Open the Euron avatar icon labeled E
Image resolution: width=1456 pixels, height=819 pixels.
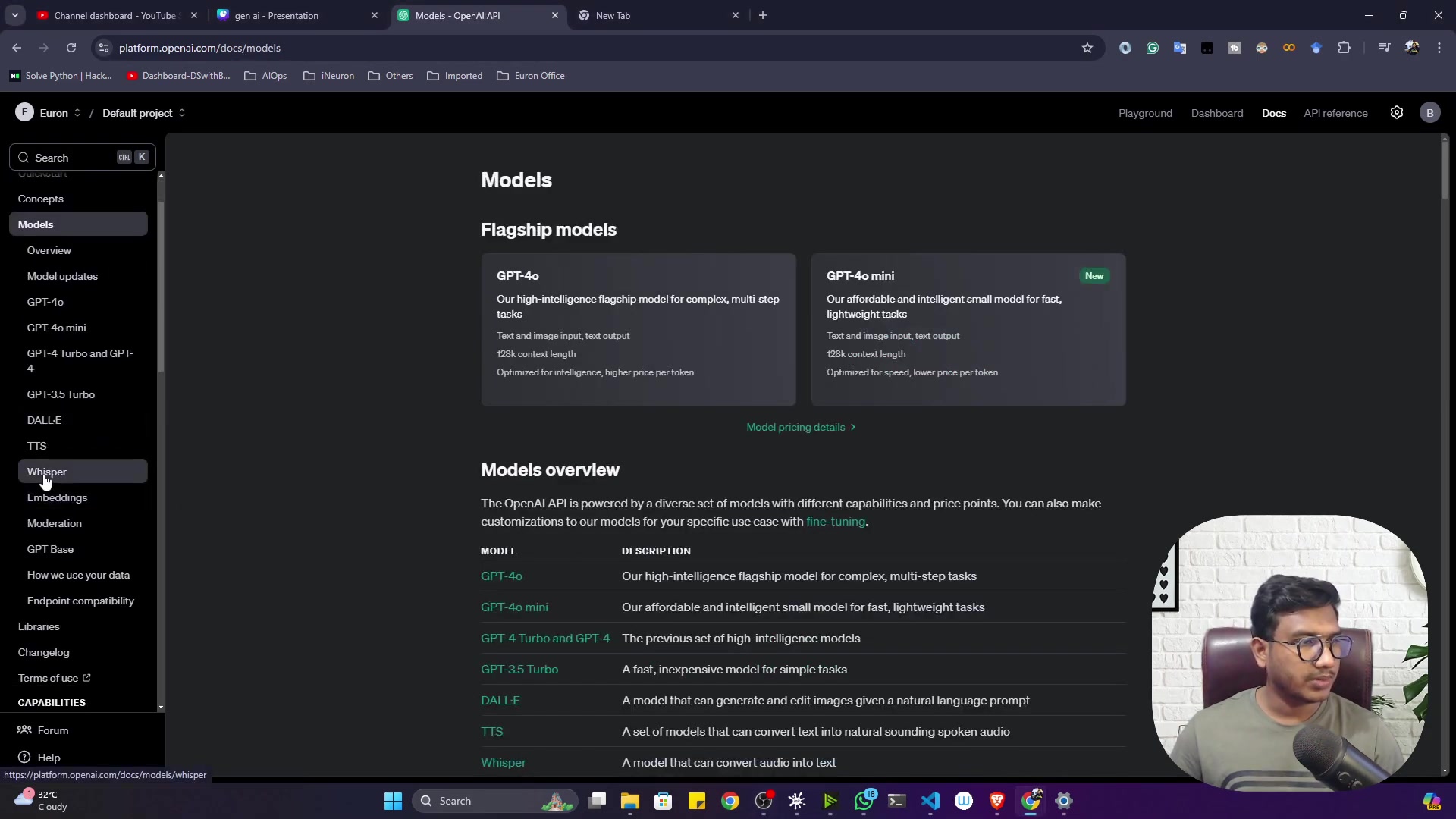coord(24,113)
